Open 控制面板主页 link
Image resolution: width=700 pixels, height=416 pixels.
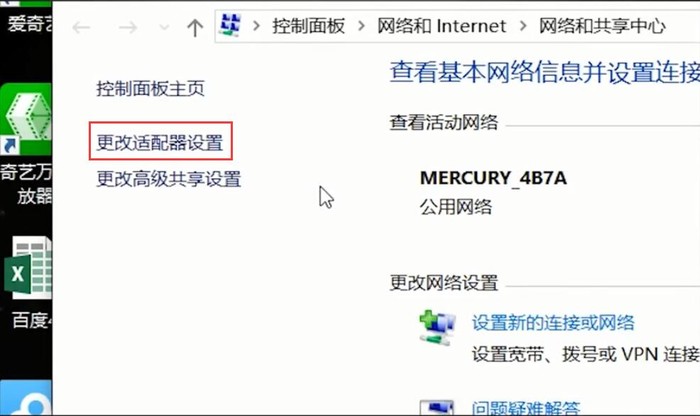pyautogui.click(x=150, y=88)
